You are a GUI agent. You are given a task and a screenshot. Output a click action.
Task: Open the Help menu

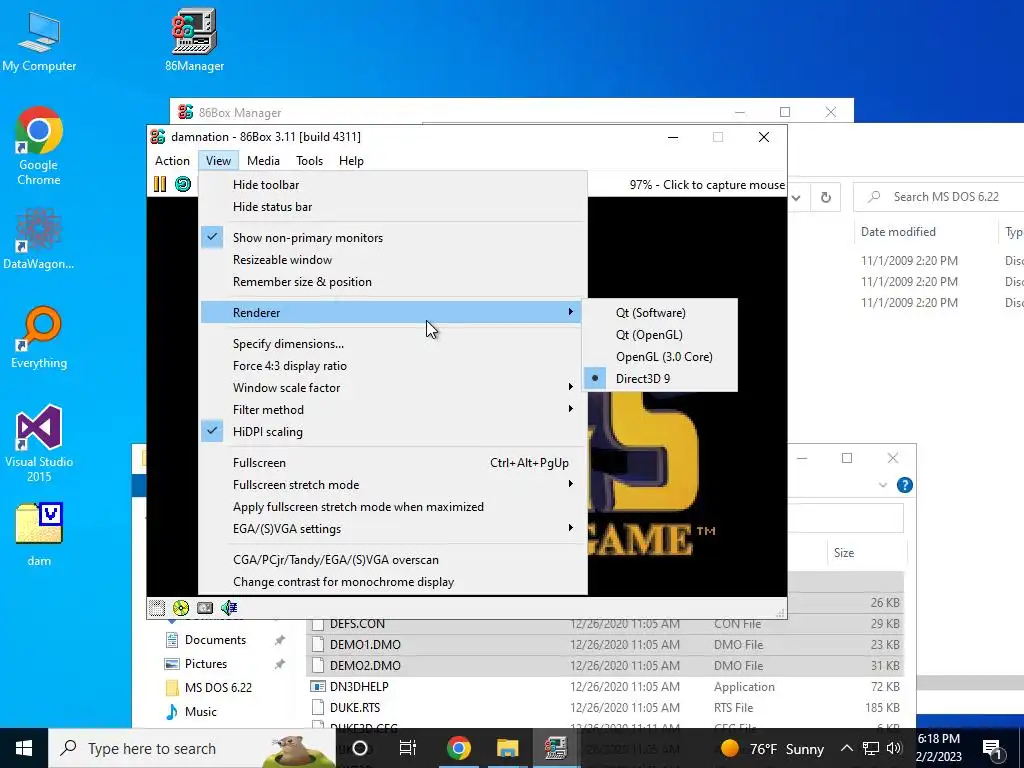[x=351, y=161]
